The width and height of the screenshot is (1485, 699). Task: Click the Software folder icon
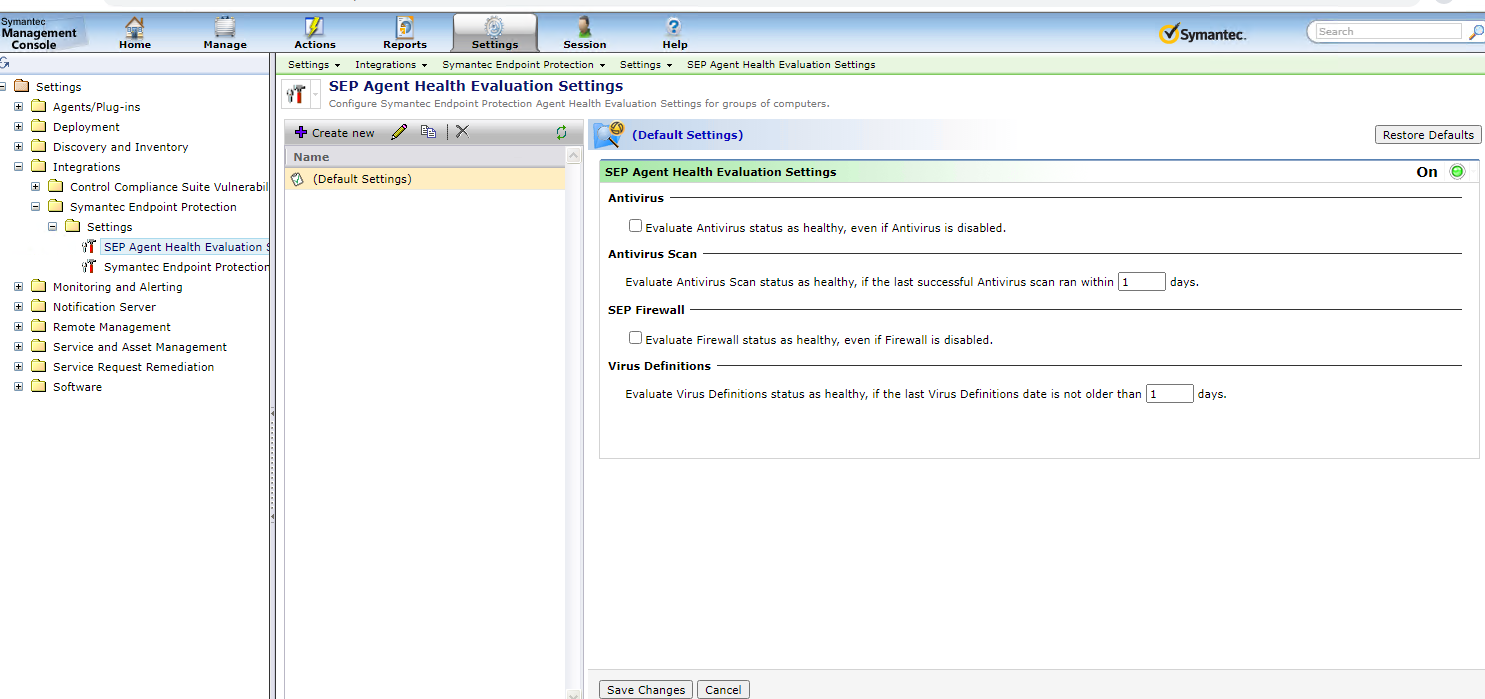point(39,387)
